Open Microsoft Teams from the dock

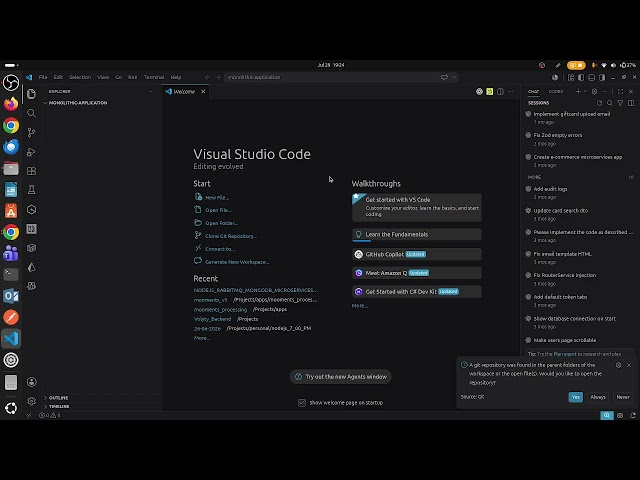(x=11, y=253)
